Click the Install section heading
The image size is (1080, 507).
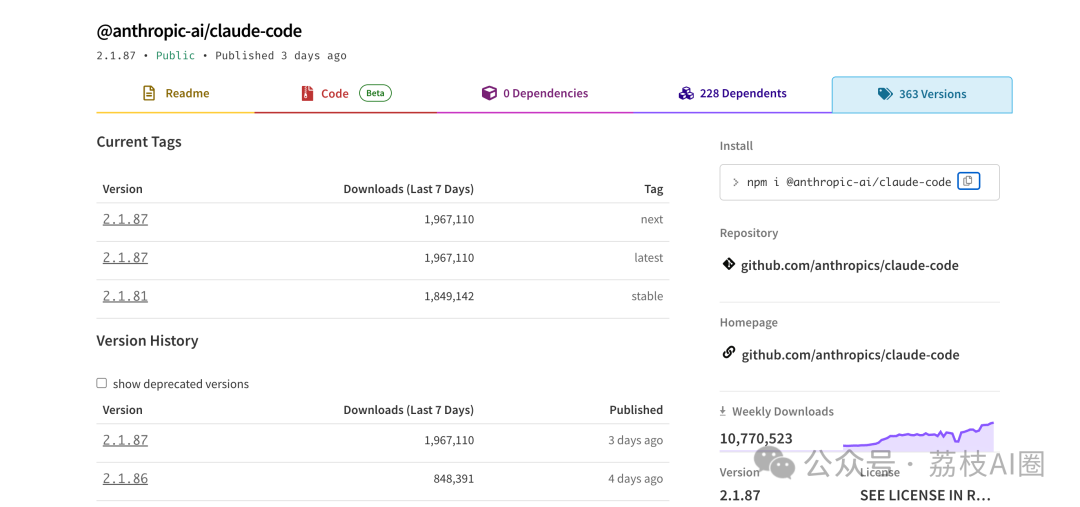pos(736,145)
